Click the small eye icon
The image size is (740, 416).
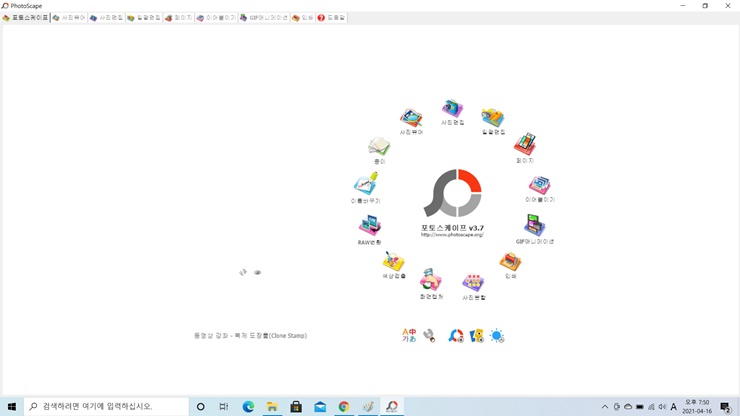[257, 272]
